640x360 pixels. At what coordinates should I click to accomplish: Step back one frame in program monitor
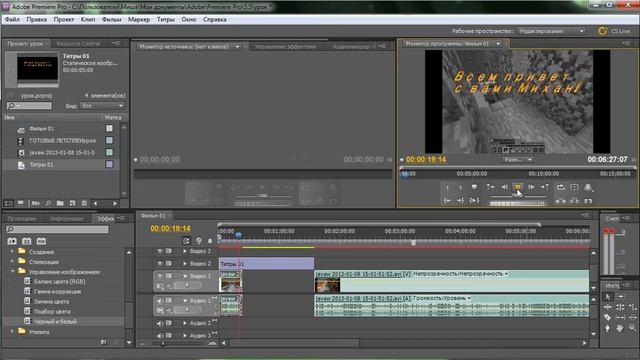coord(504,187)
